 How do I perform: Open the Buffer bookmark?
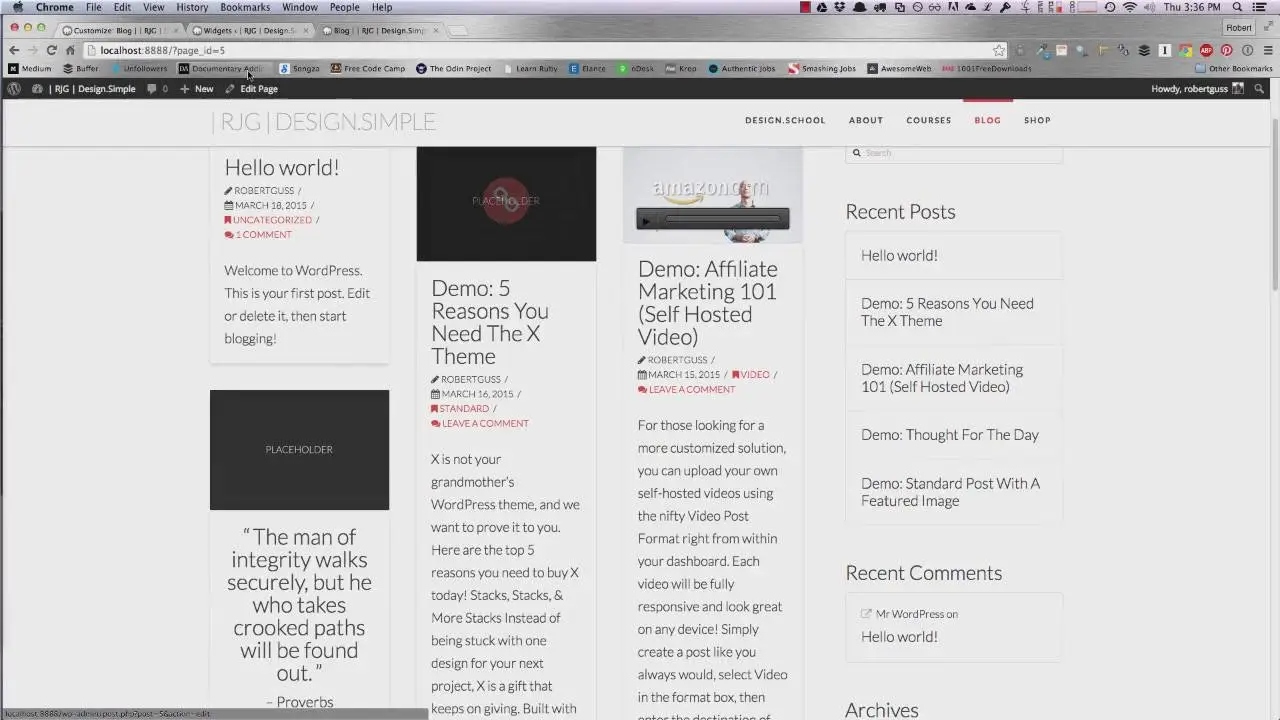pos(81,69)
